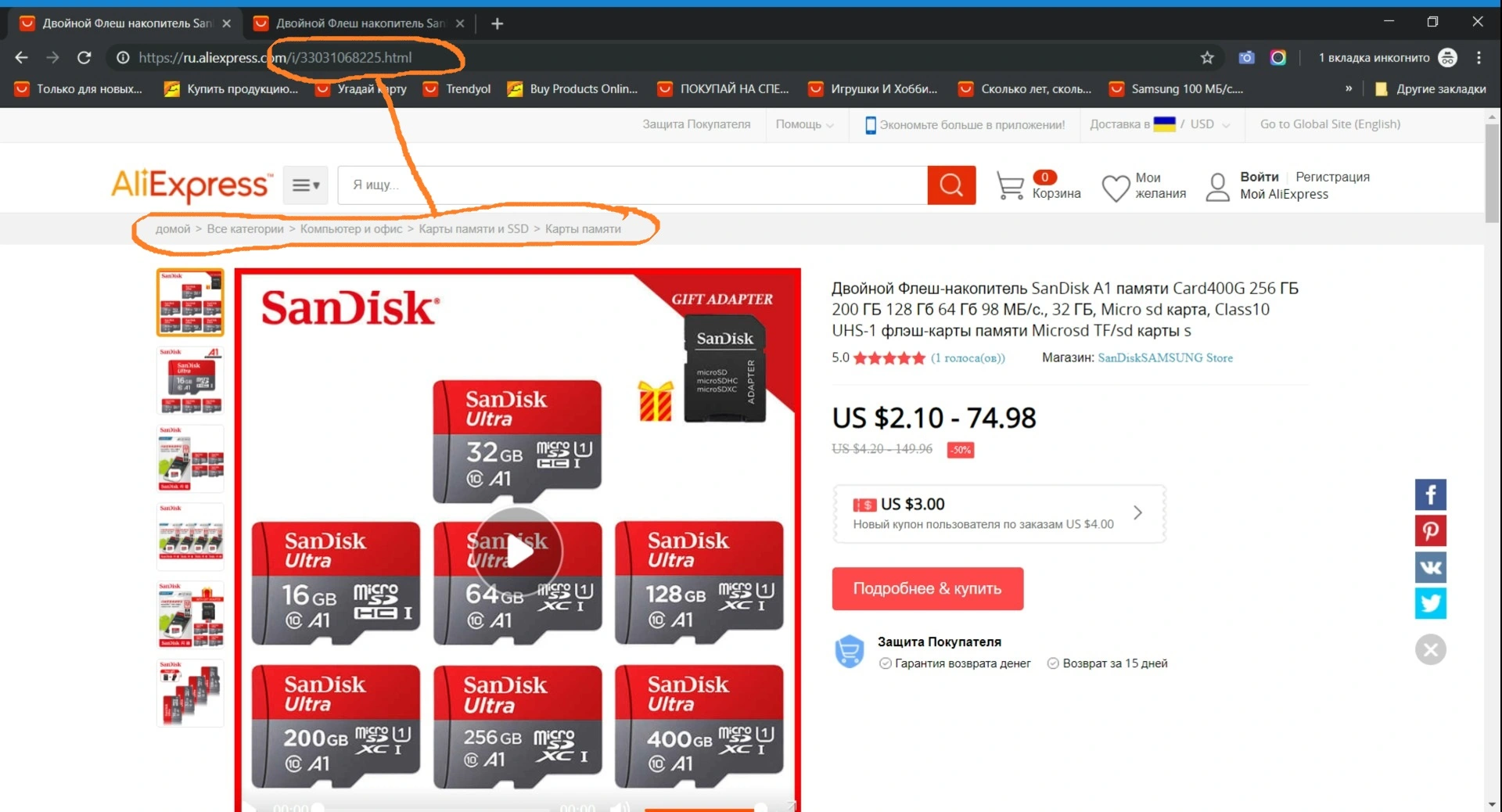Open the Trendyol bookmark
1502x812 pixels.
458,88
